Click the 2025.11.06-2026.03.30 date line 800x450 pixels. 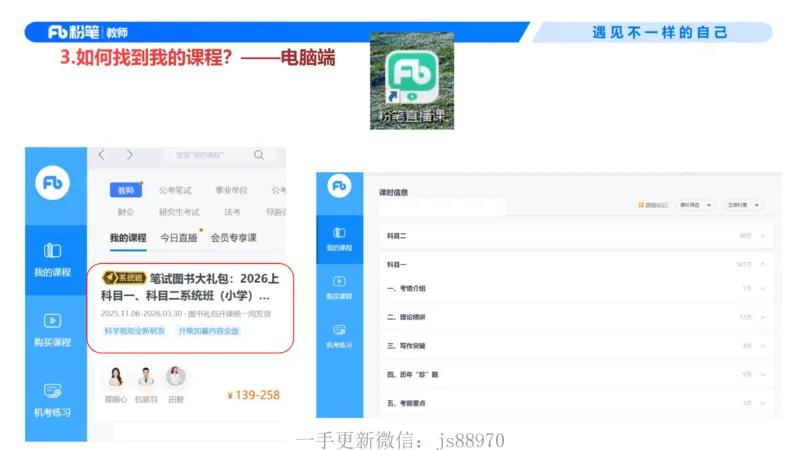141,314
